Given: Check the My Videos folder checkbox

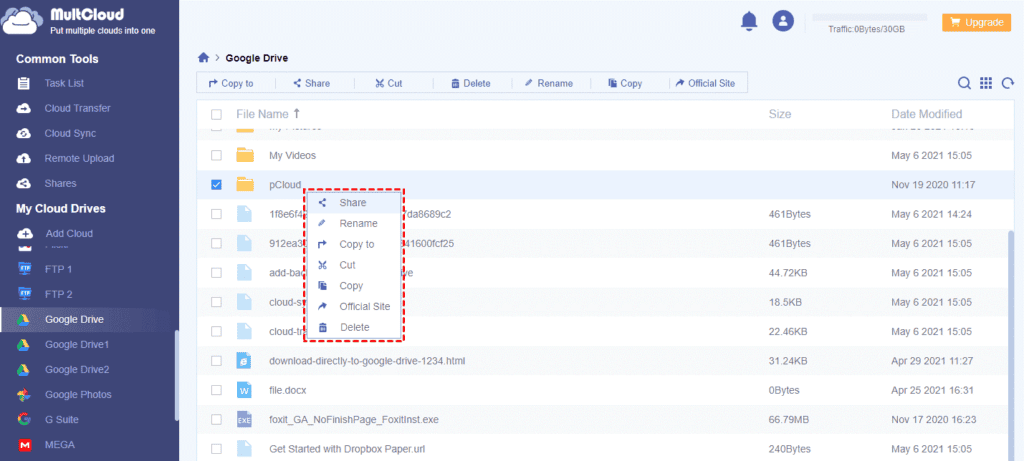Looking at the screenshot, I should tap(216, 155).
